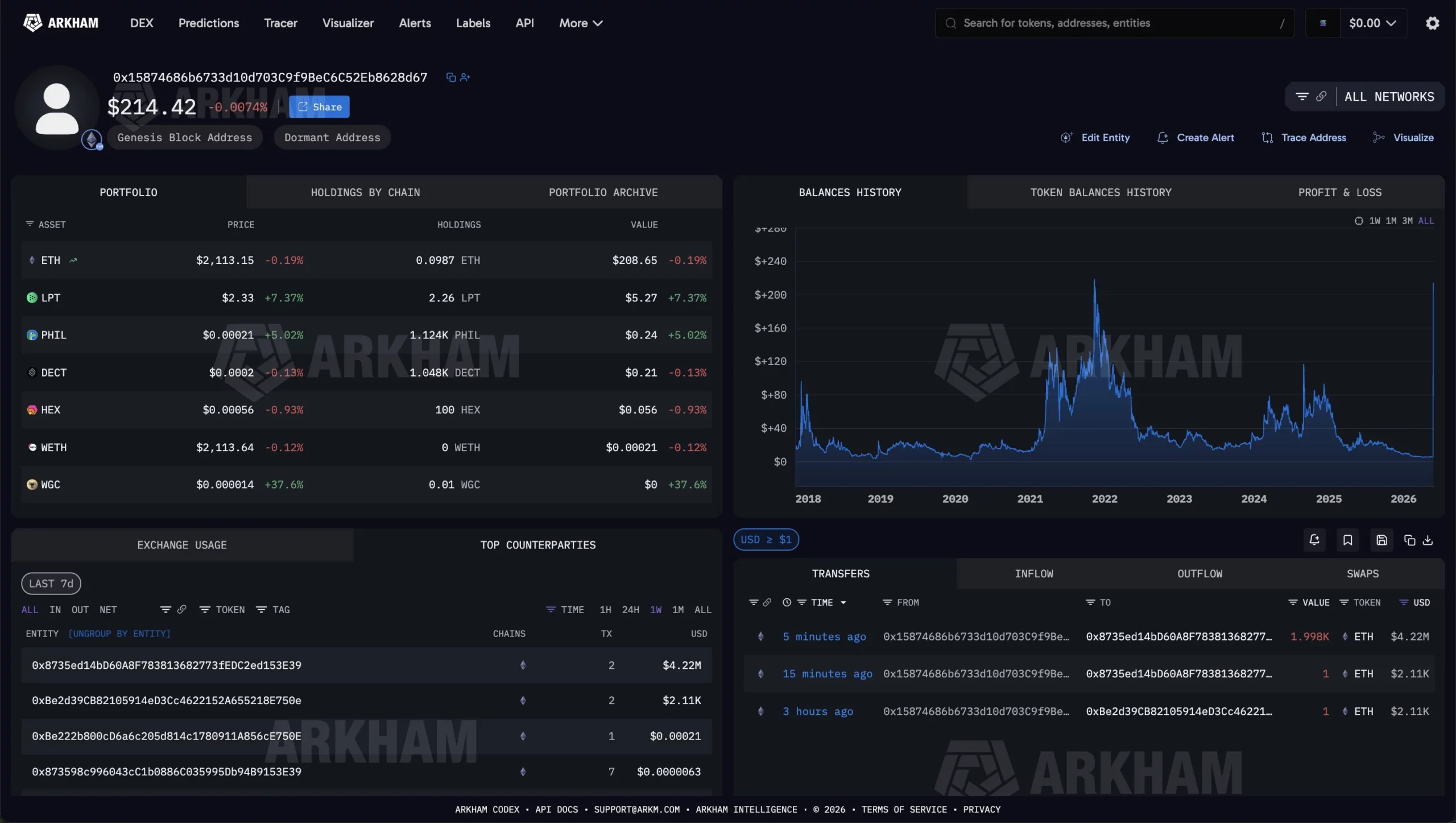
Task: Click the link icon near All Networks
Action: (x=1321, y=97)
